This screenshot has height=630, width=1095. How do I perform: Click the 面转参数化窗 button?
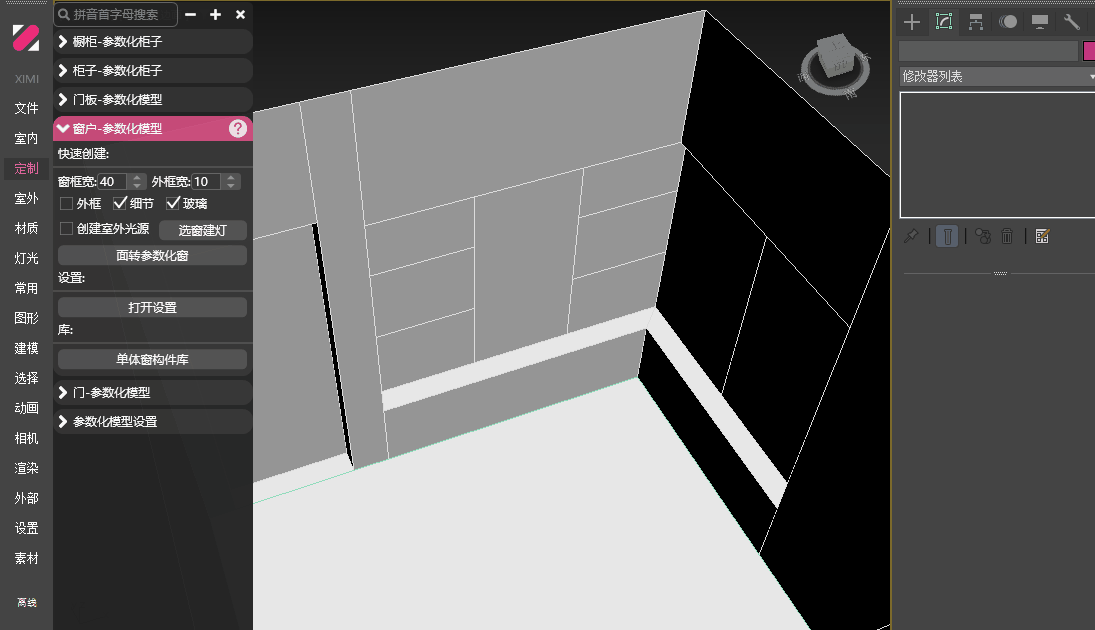(152, 256)
